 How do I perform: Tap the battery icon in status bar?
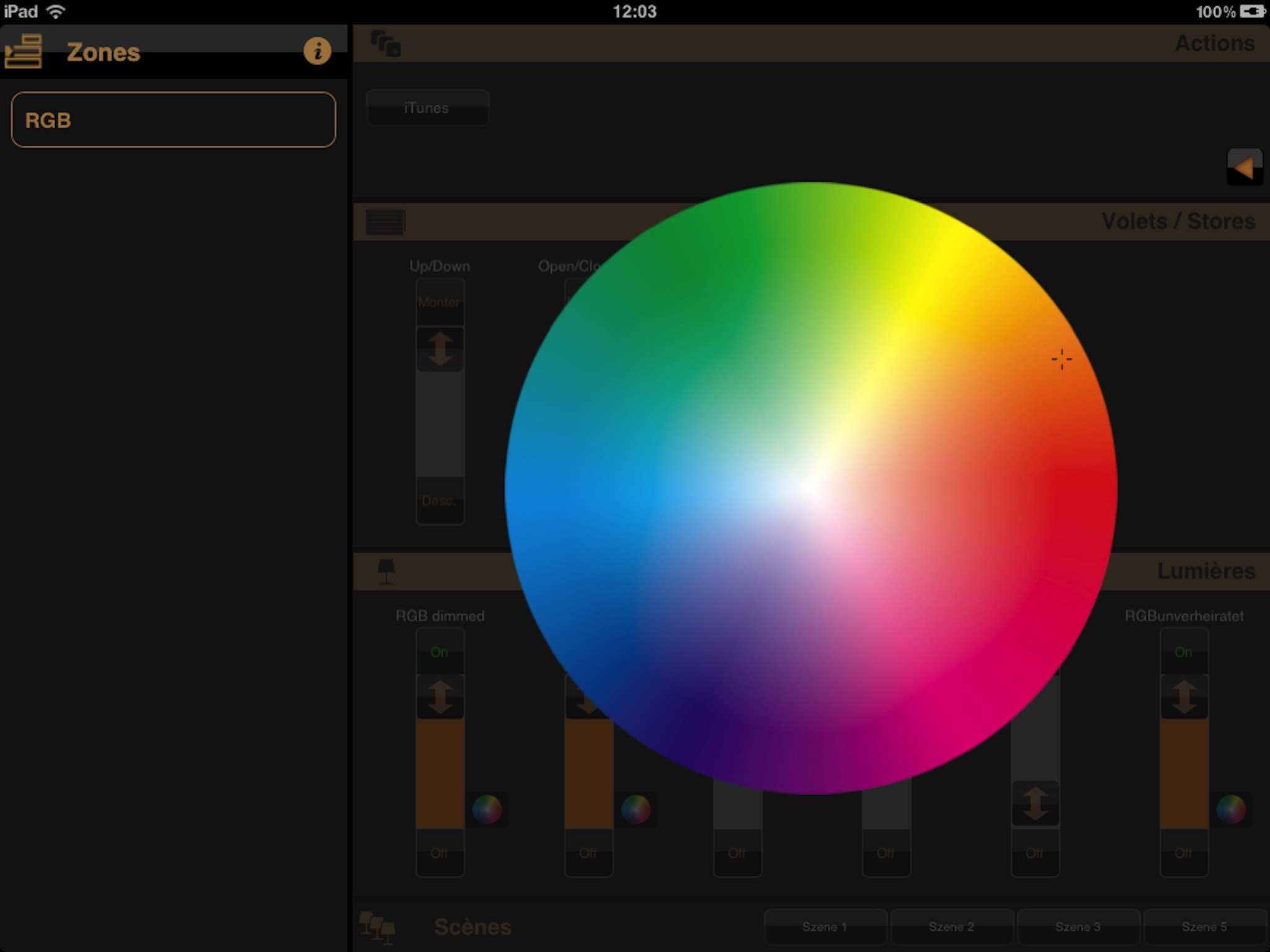[x=1253, y=11]
